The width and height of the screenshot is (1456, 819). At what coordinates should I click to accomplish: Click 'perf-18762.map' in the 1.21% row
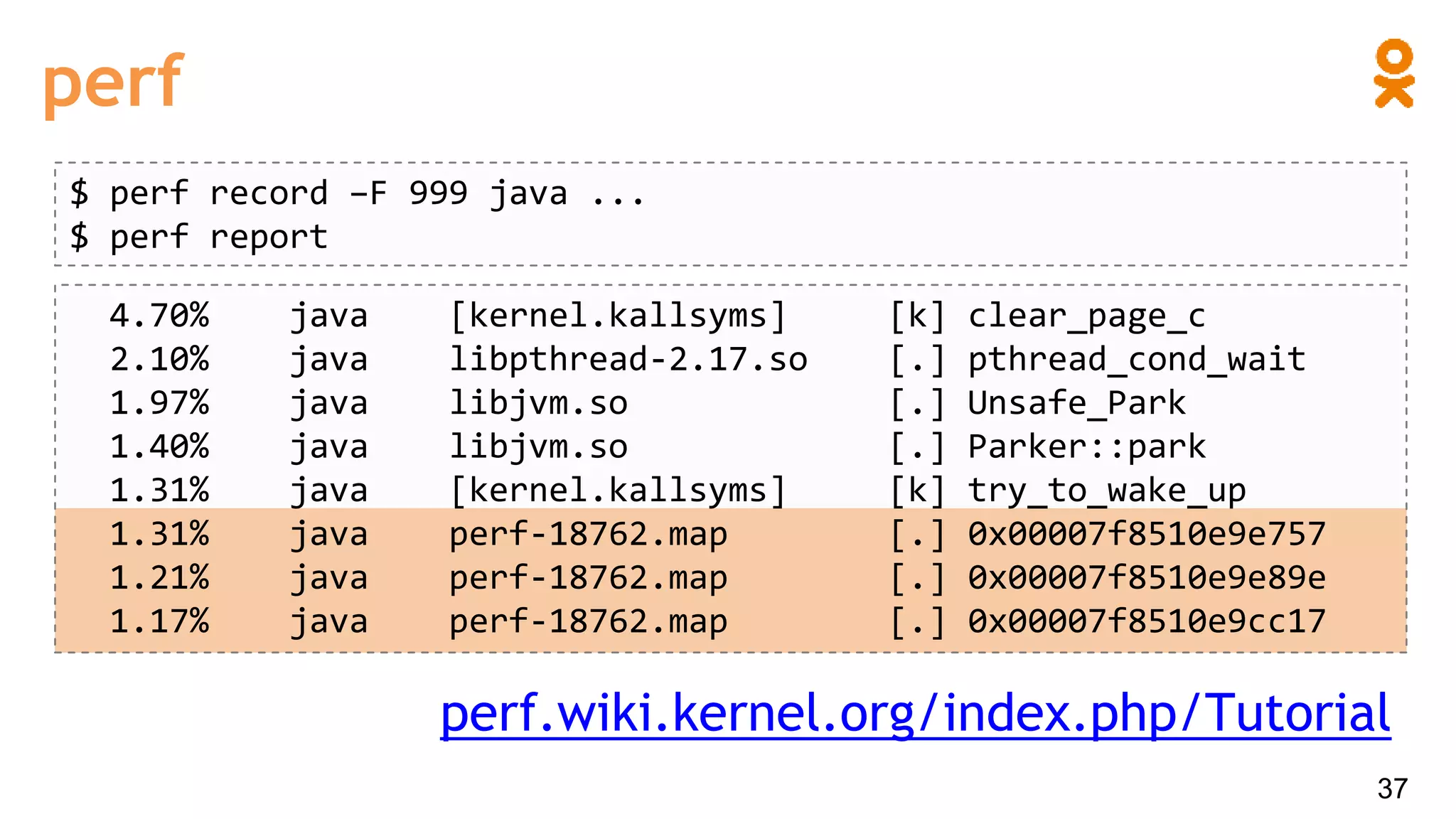(x=589, y=578)
